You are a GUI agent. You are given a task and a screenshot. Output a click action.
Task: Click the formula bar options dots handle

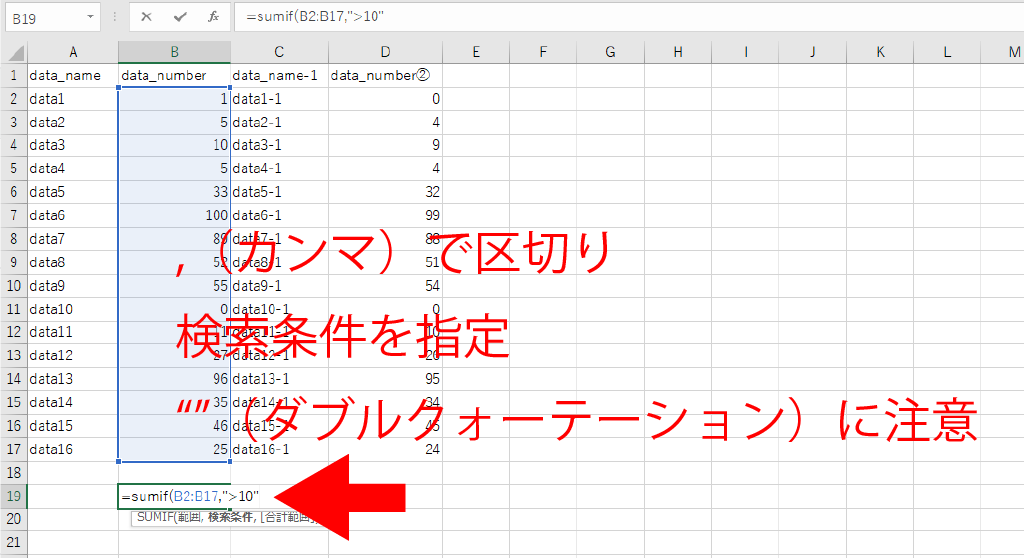(116, 17)
